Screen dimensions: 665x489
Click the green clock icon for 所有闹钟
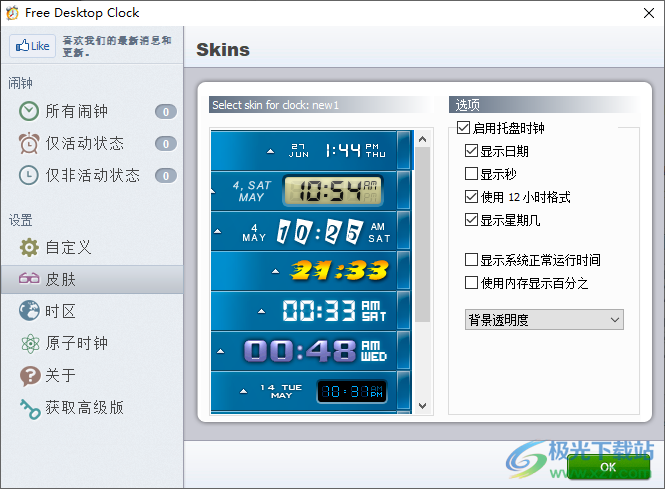pos(29,112)
